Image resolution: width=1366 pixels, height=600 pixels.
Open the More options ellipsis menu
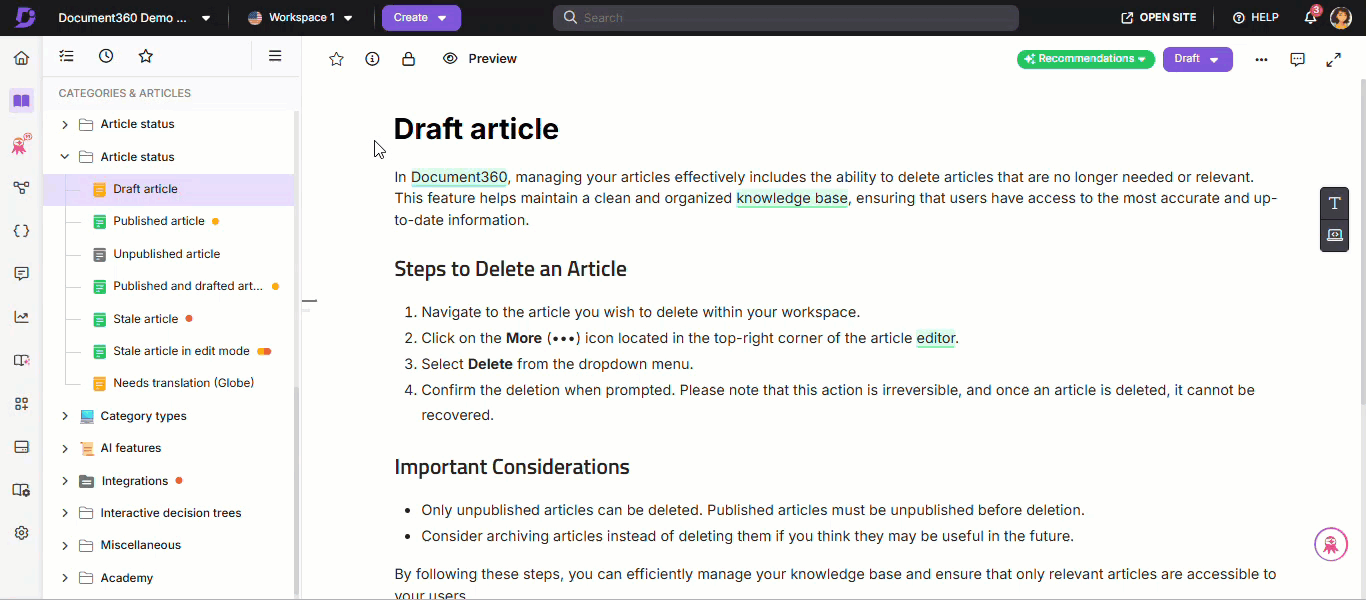pos(1261,59)
